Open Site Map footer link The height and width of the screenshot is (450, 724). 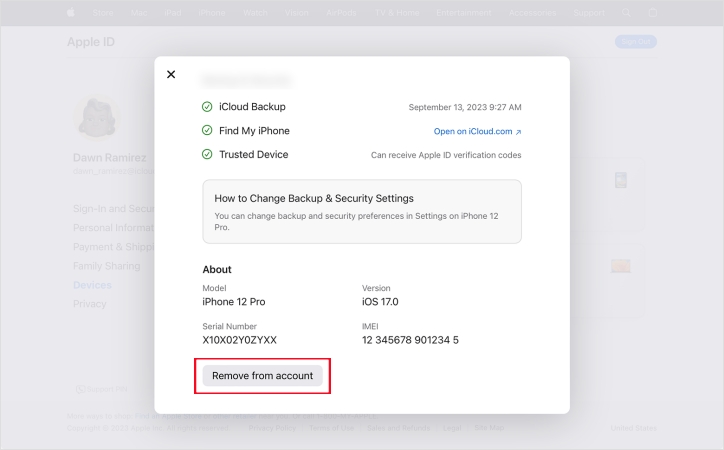[x=489, y=428]
